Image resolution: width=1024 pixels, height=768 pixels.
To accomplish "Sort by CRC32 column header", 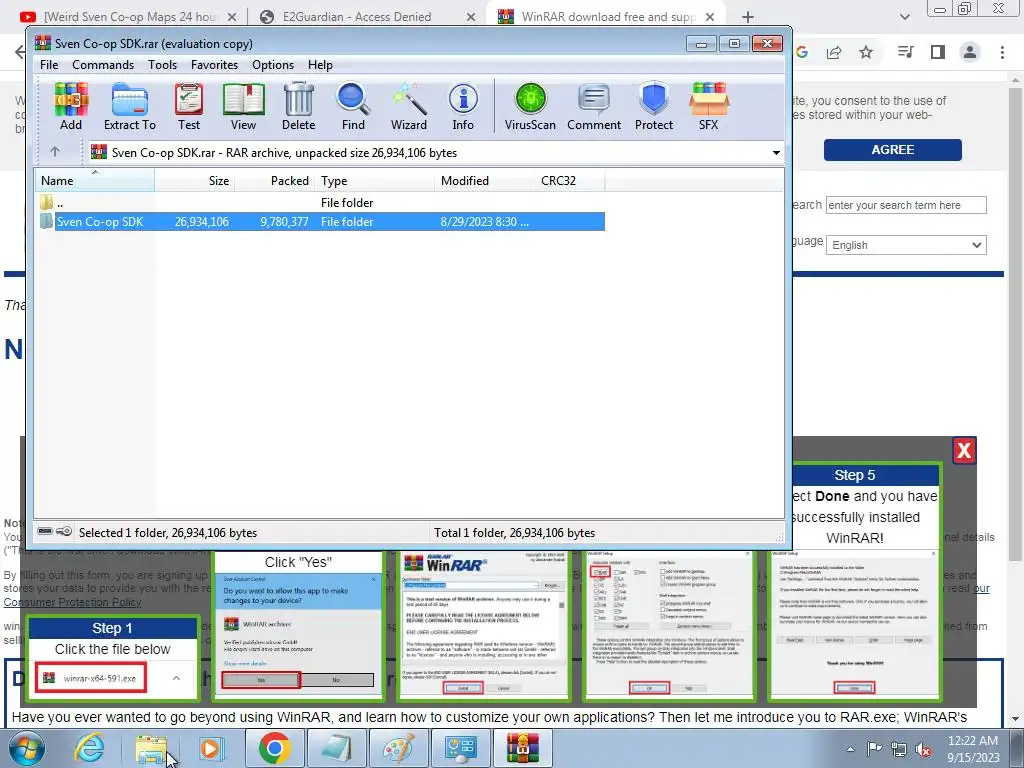I will click(569, 180).
